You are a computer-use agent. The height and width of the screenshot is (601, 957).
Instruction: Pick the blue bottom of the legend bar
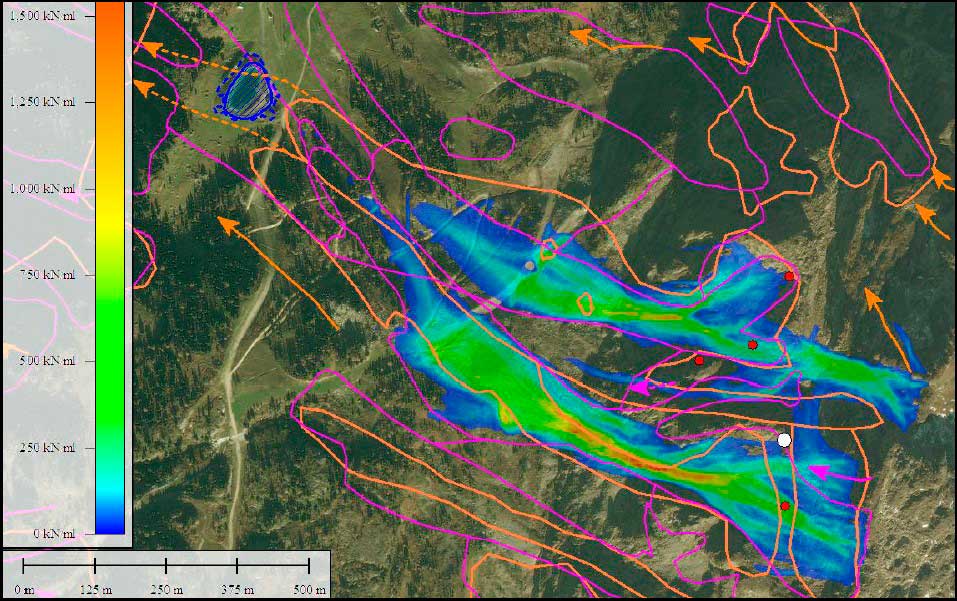point(110,520)
